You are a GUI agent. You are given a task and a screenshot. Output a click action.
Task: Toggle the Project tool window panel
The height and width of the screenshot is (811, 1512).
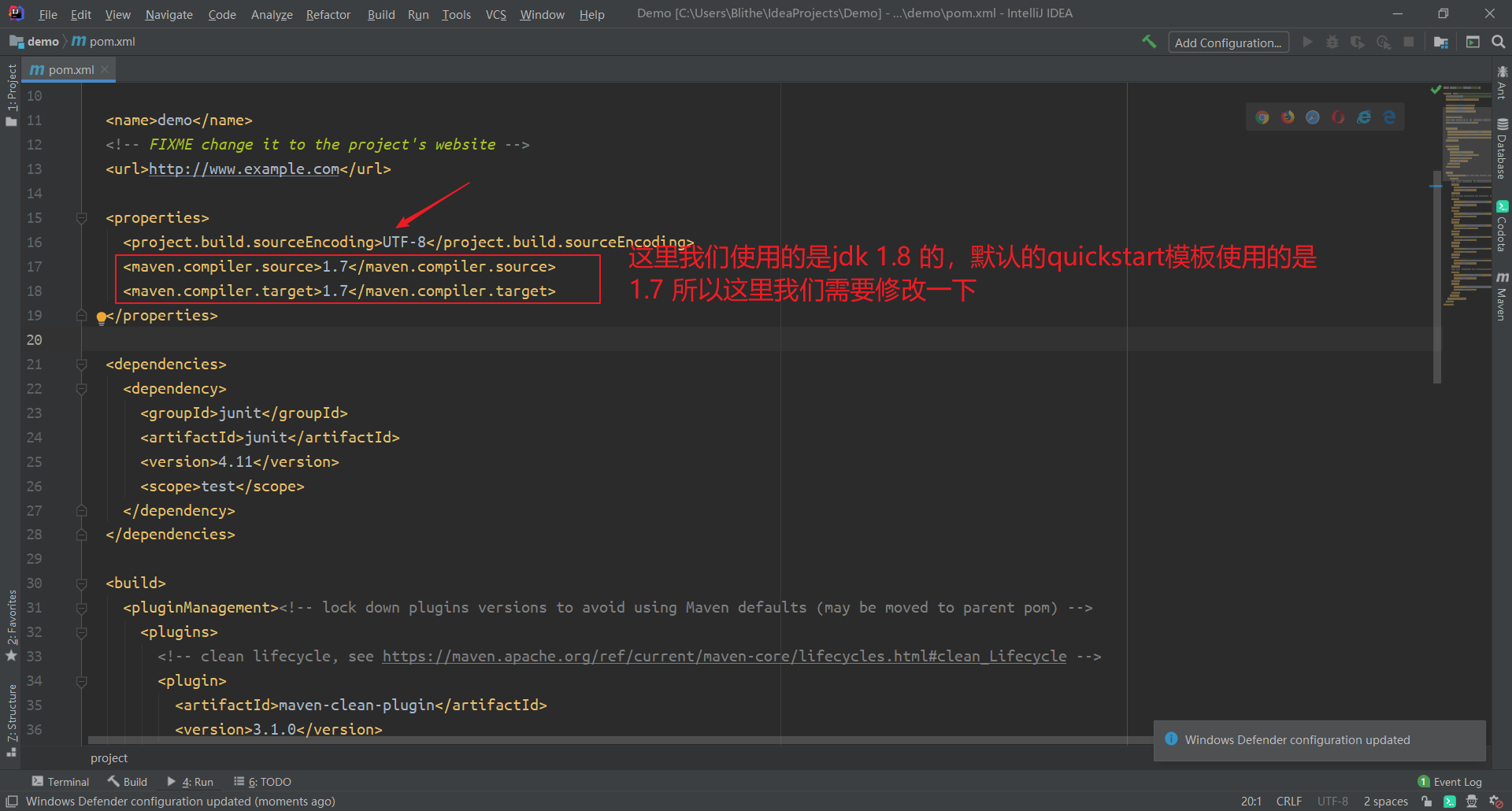click(x=11, y=94)
